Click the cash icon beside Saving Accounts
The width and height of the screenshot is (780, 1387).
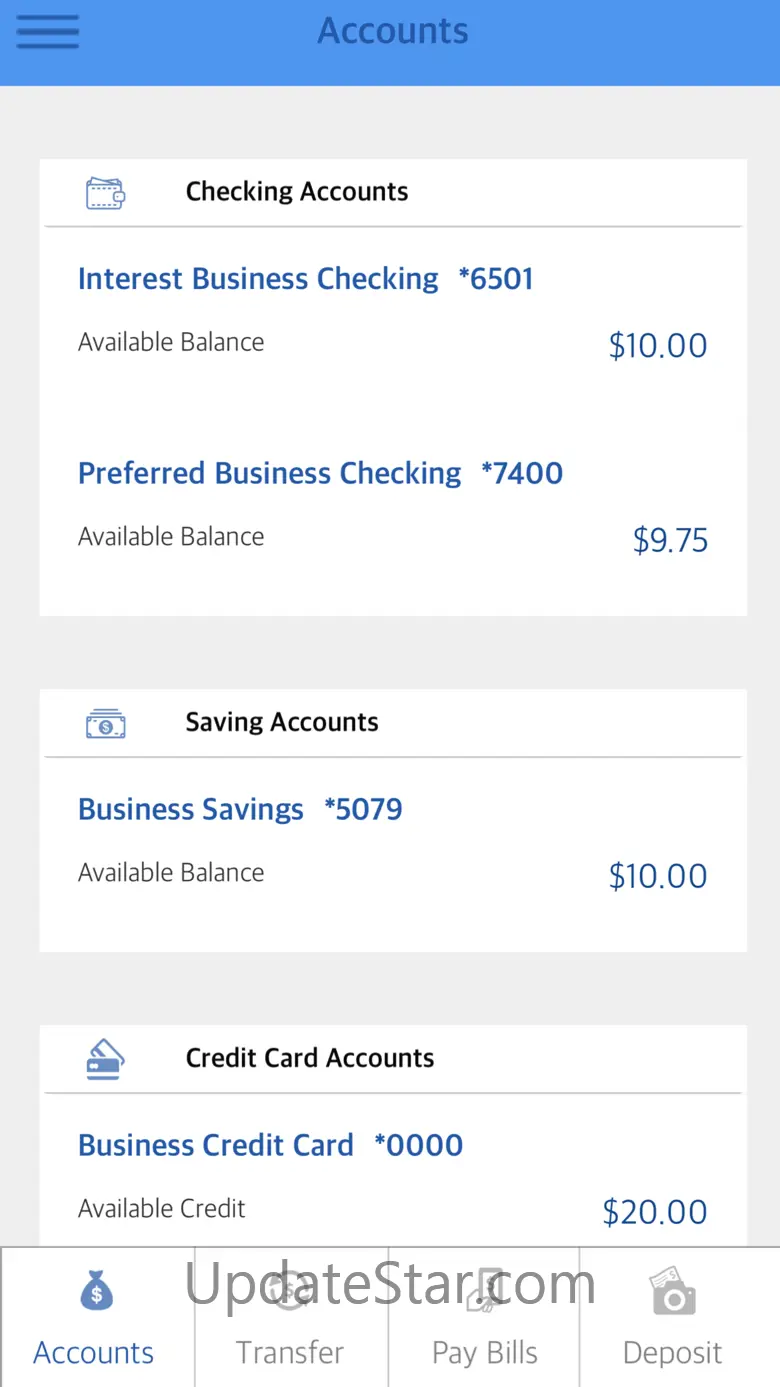105,723
